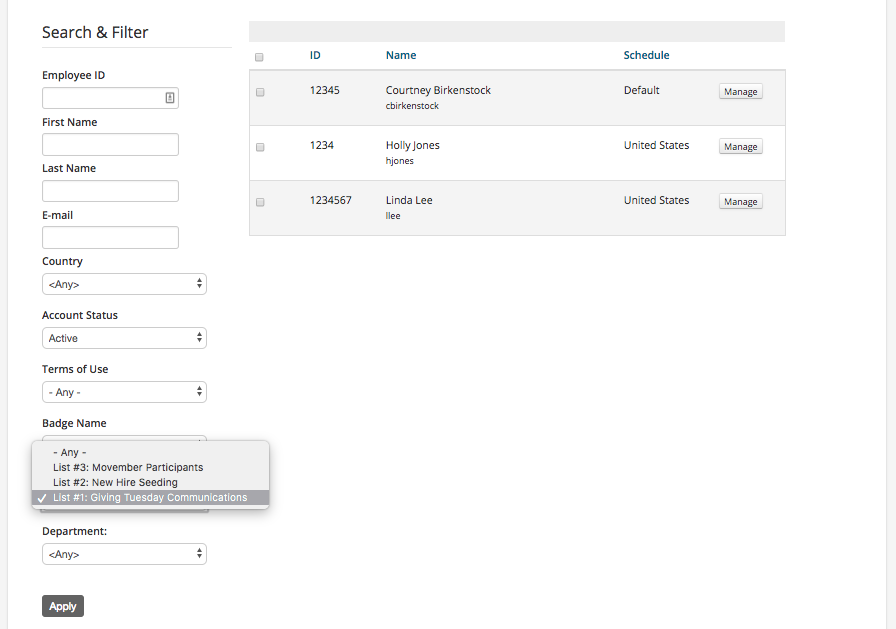
Task: Manage Holly Jones's account
Action: pos(741,147)
